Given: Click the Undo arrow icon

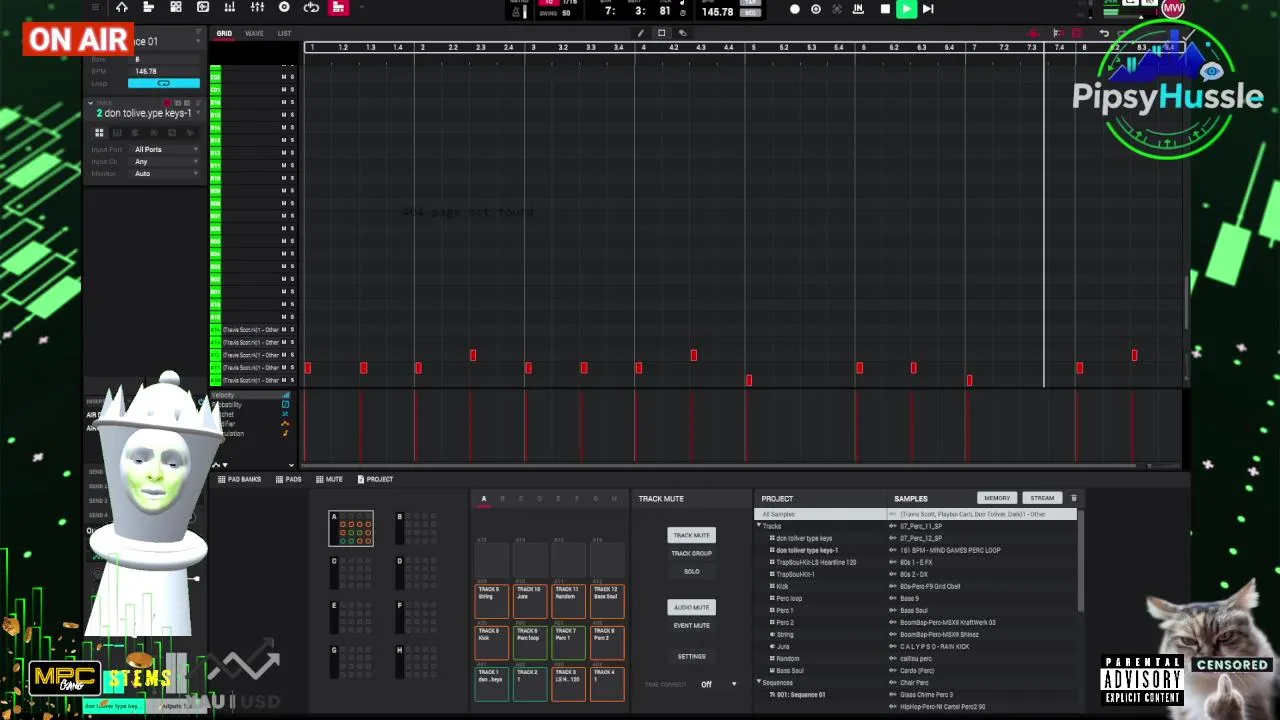Looking at the screenshot, I should coord(1104,33).
